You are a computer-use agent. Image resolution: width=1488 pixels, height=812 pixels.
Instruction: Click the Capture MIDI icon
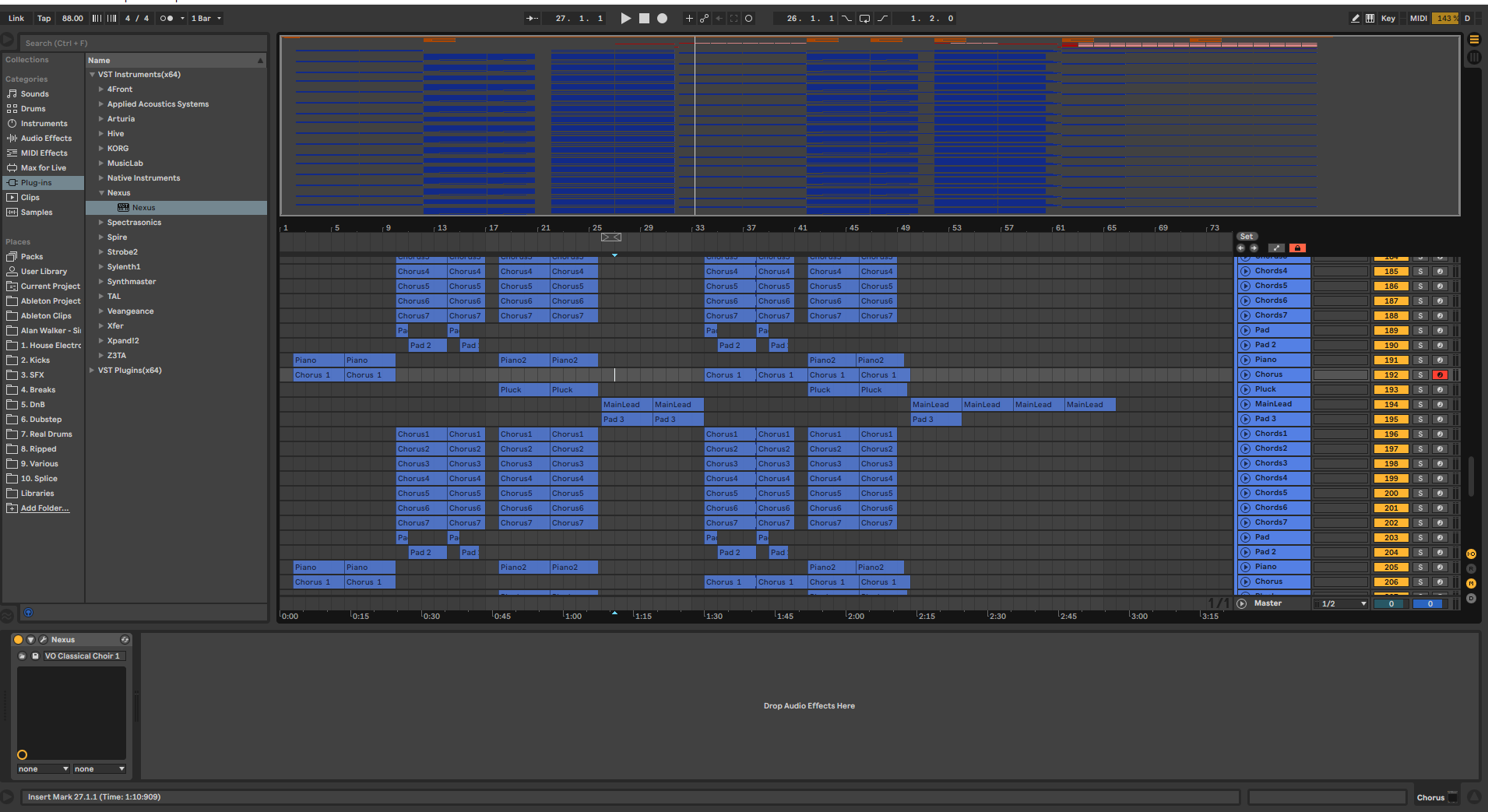pyautogui.click(x=733, y=18)
